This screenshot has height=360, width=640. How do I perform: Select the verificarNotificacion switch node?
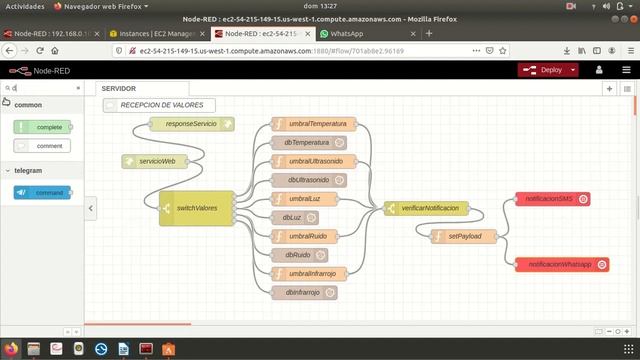[x=426, y=208]
